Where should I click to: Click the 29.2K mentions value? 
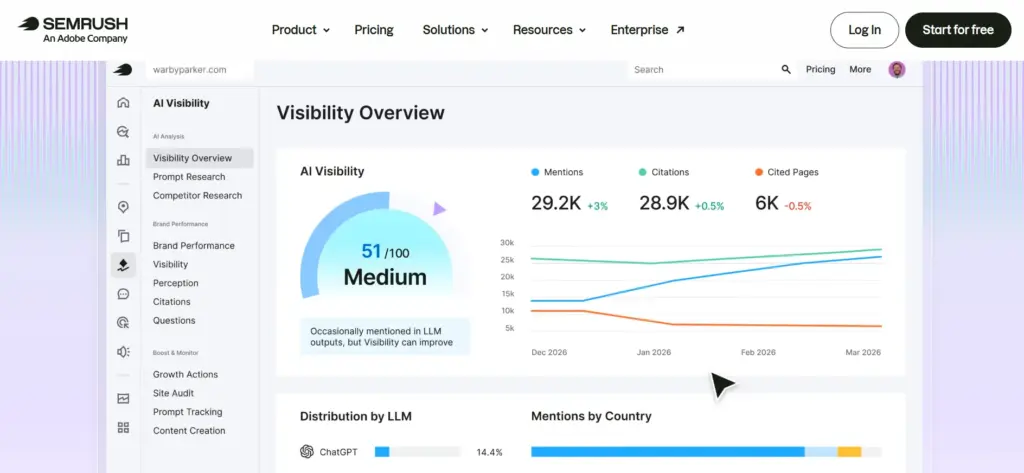pos(556,203)
